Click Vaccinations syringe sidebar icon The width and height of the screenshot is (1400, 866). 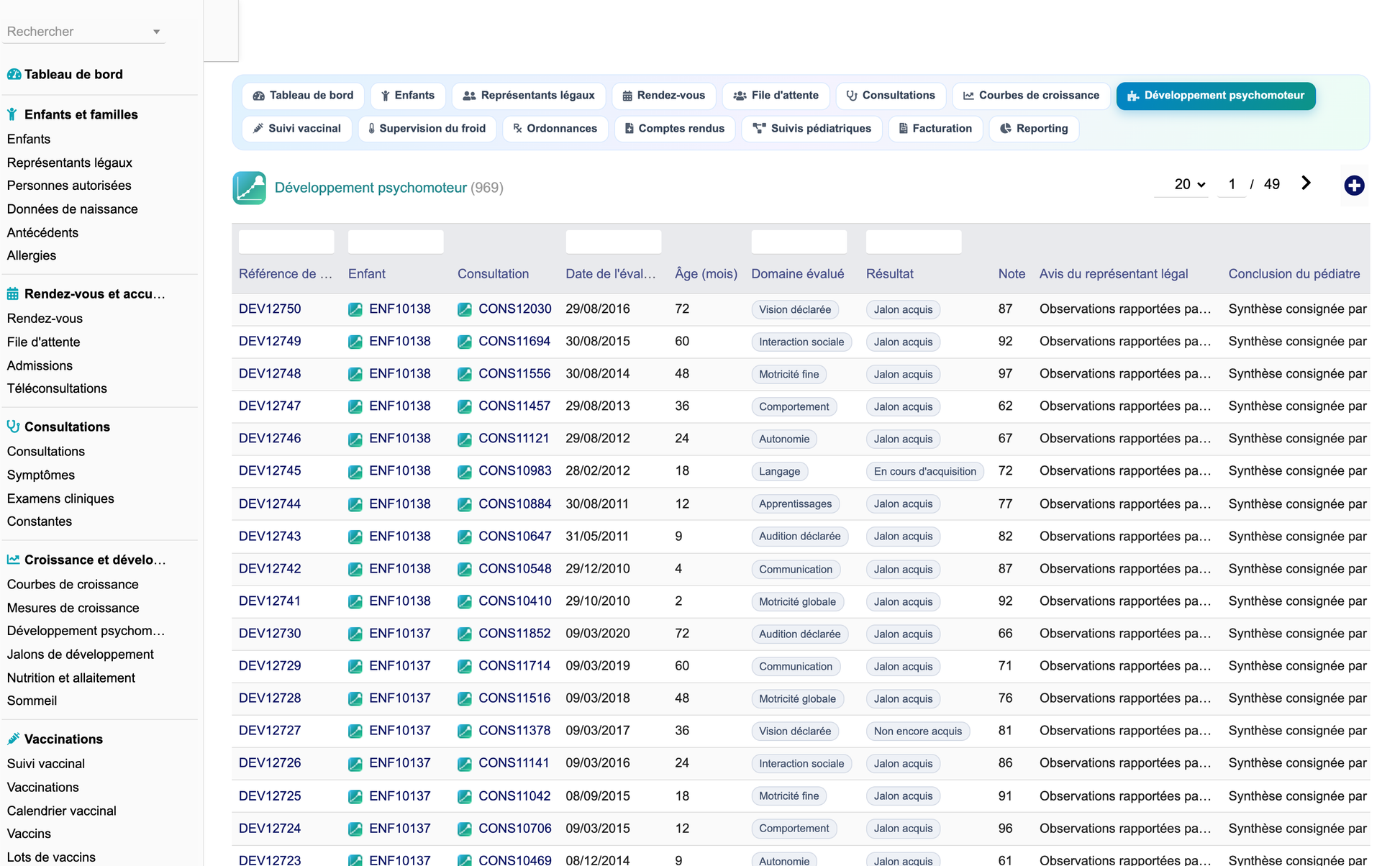tap(13, 739)
